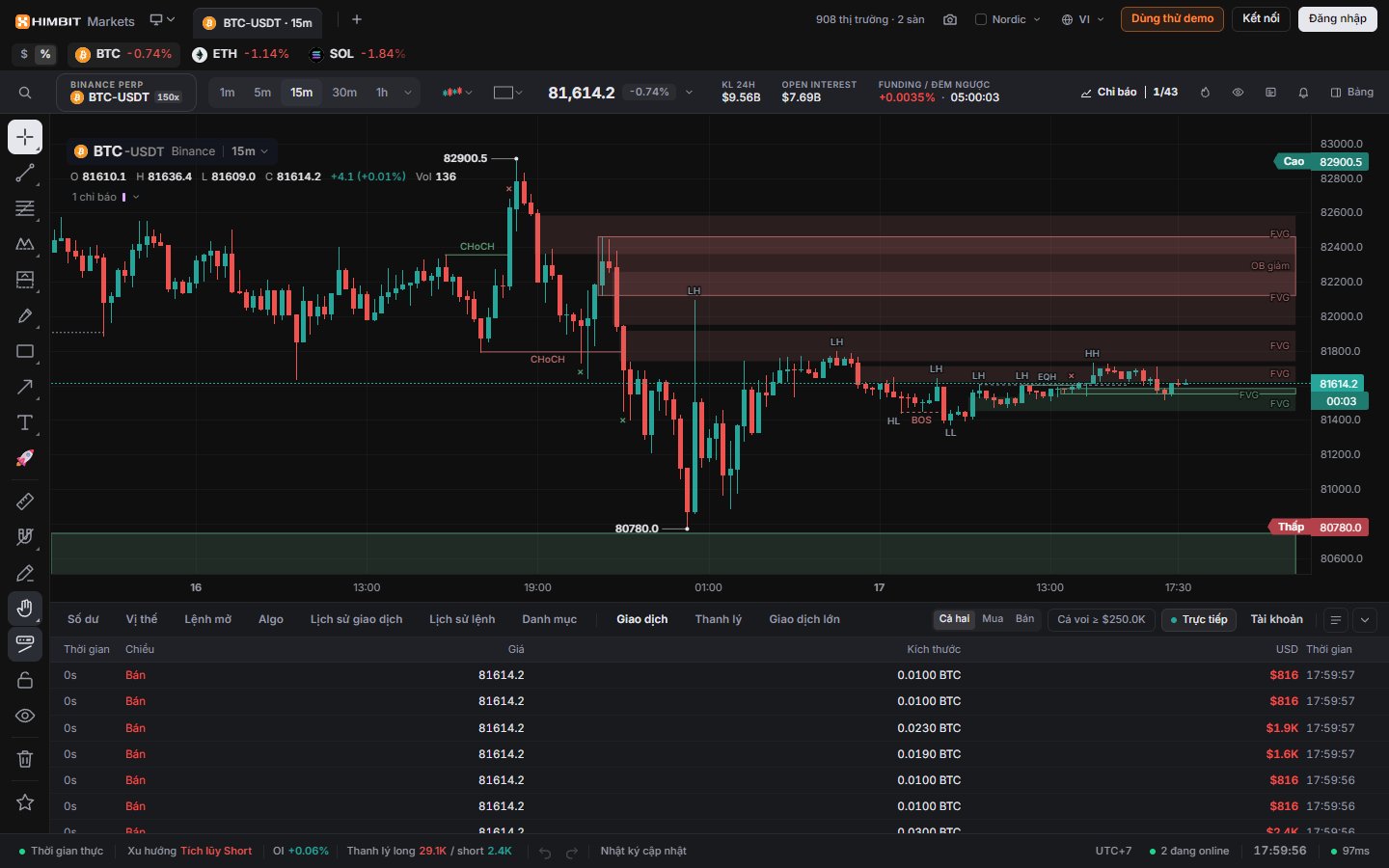Select the text annotation tool
1389x868 pixels.
(25, 422)
